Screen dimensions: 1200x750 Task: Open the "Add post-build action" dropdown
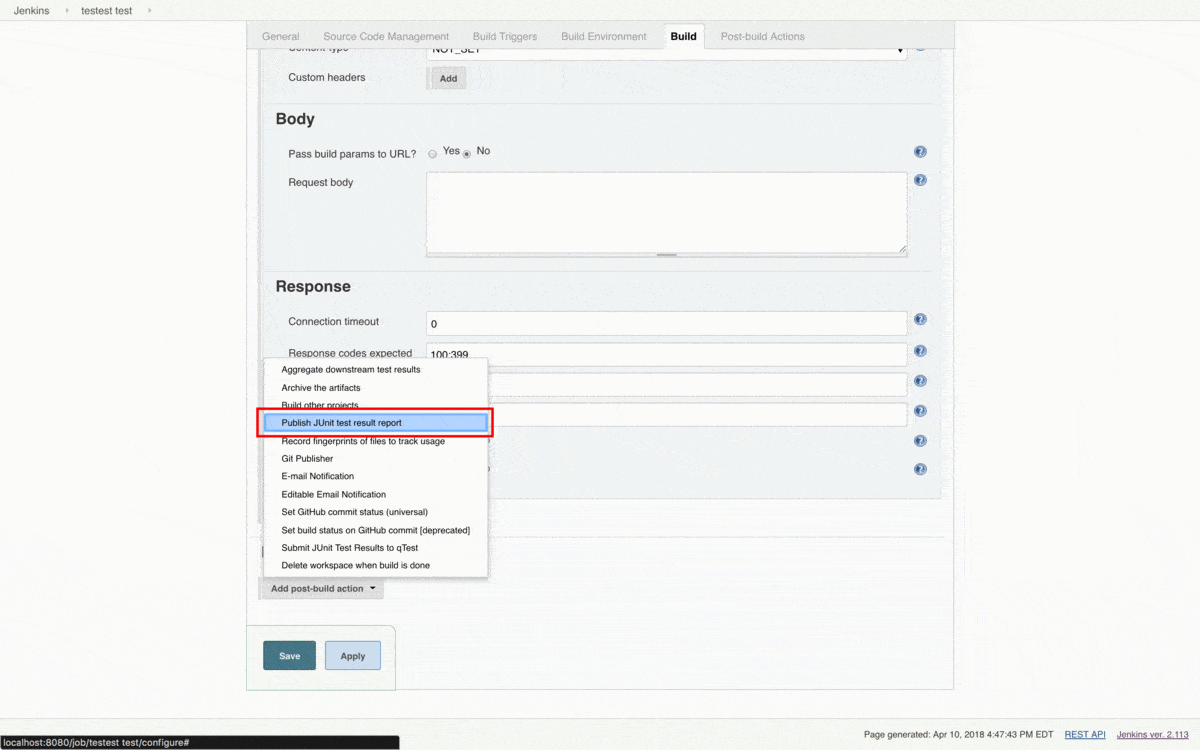point(321,589)
